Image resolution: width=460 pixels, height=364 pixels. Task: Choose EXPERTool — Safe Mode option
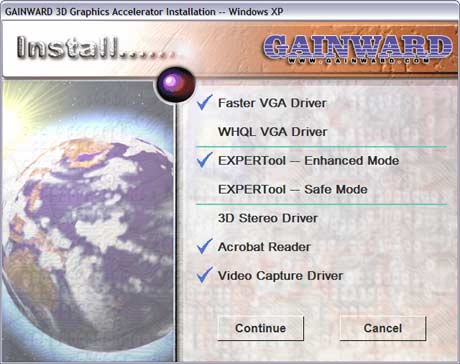click(x=293, y=189)
